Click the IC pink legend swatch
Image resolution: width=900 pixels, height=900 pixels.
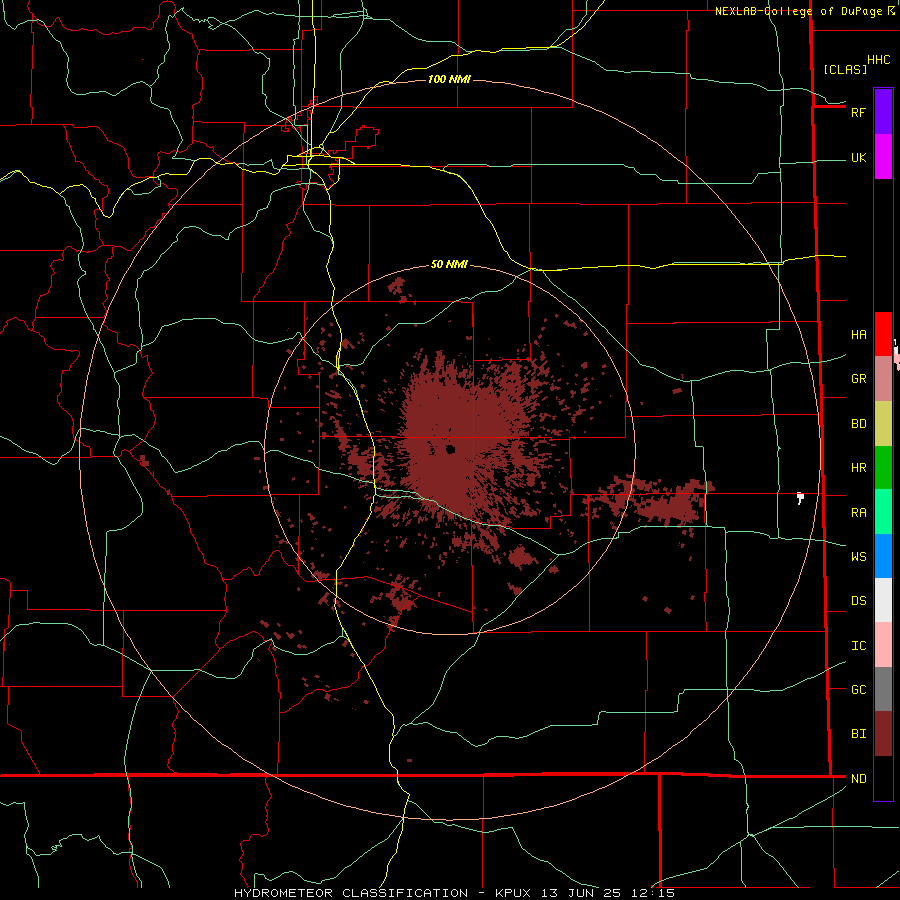pyautogui.click(x=883, y=645)
